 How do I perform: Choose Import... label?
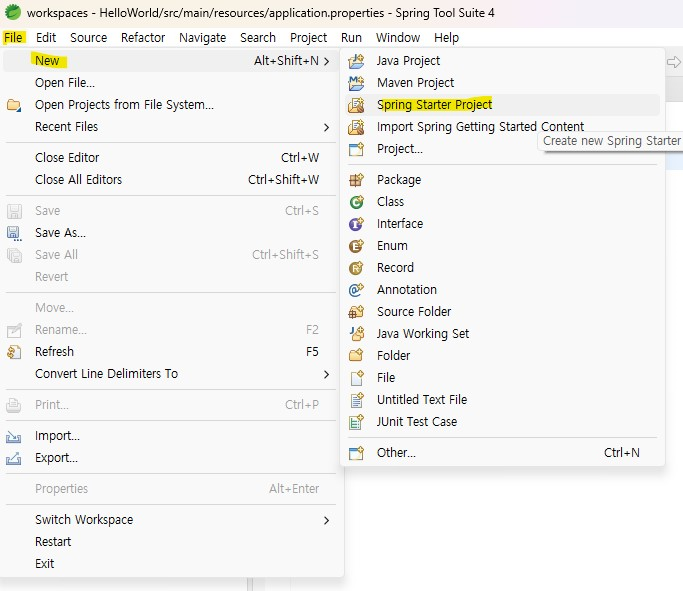57,436
